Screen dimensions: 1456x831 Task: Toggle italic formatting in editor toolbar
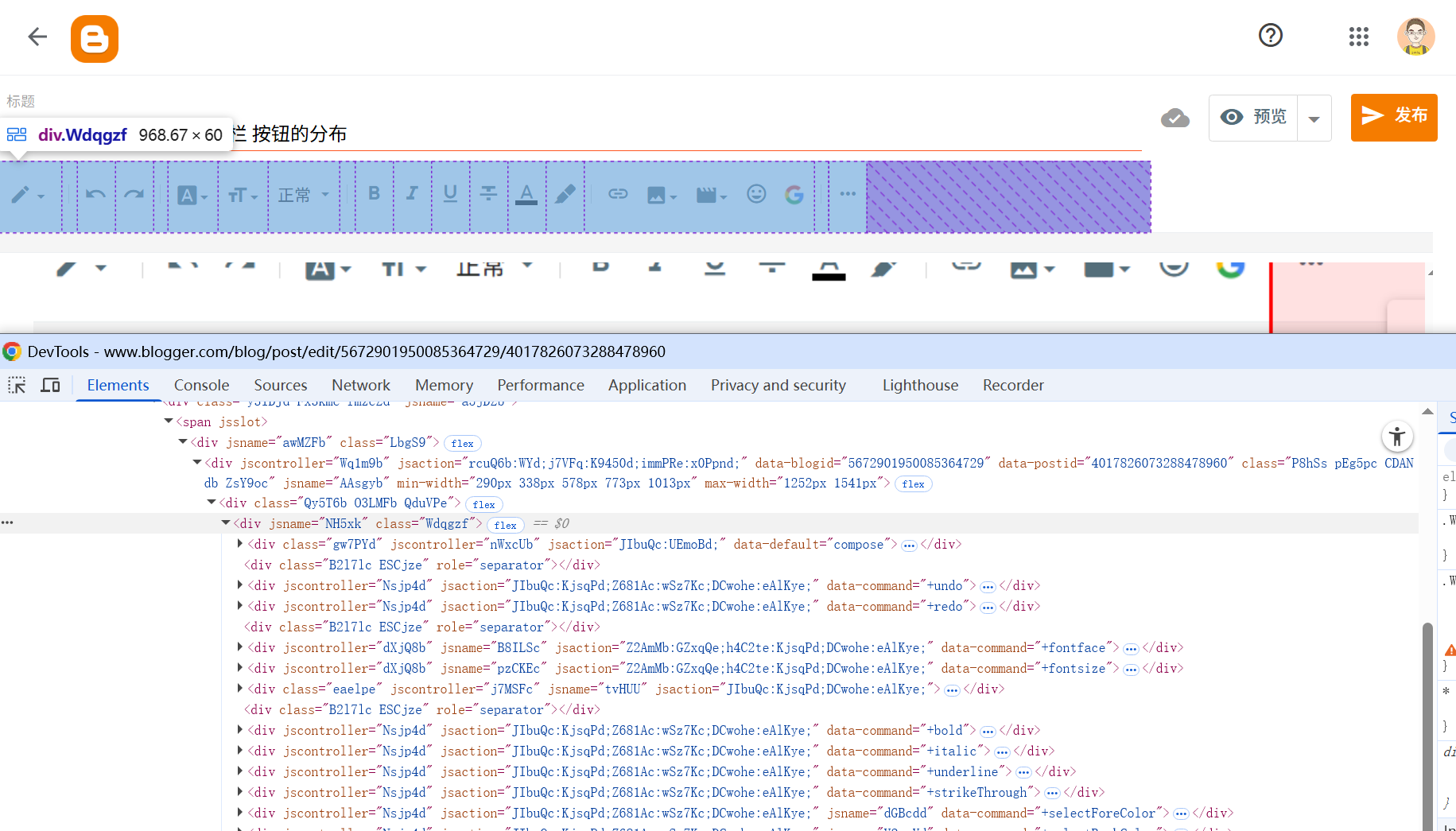pyautogui.click(x=412, y=194)
